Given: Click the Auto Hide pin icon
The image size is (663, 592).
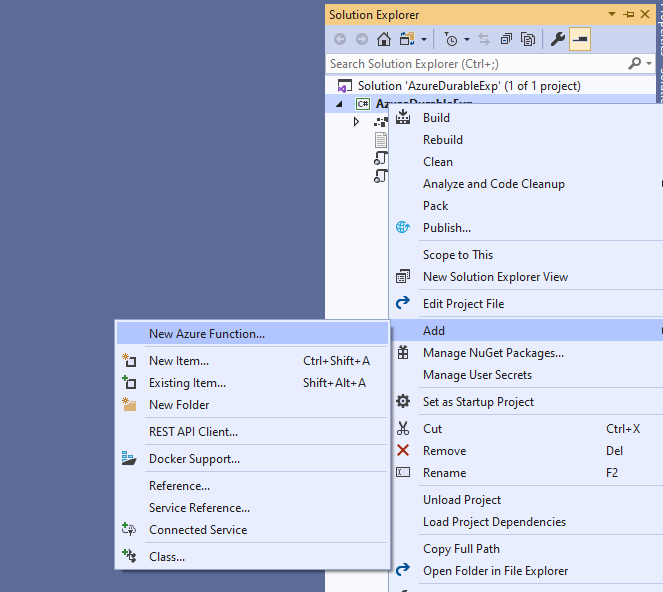Looking at the screenshot, I should (628, 14).
